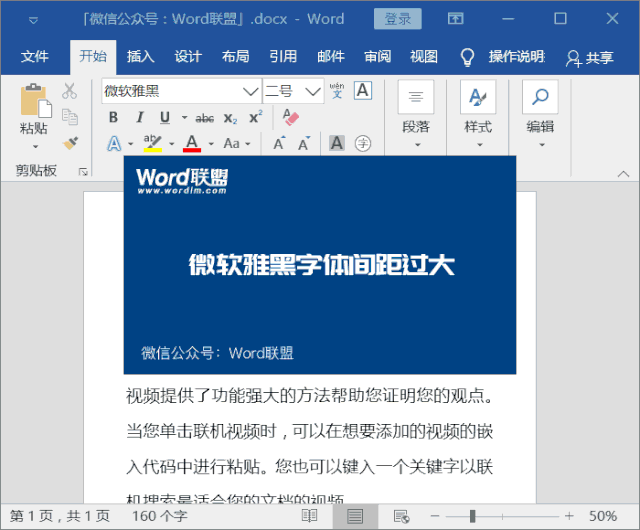Toggle Italic formatting
This screenshot has height=530, width=640.
(x=139, y=118)
